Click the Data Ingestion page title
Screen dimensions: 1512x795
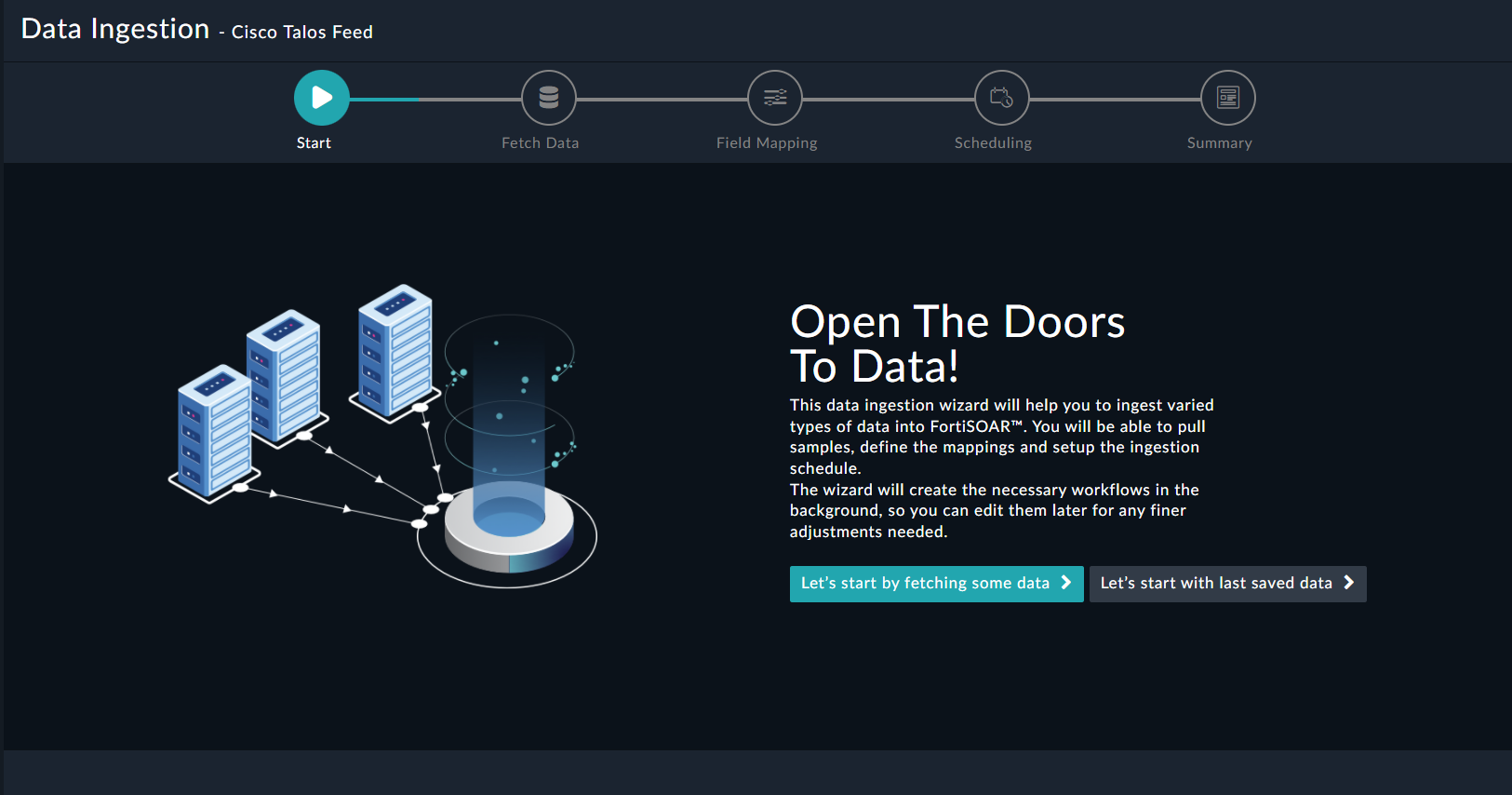coord(115,29)
